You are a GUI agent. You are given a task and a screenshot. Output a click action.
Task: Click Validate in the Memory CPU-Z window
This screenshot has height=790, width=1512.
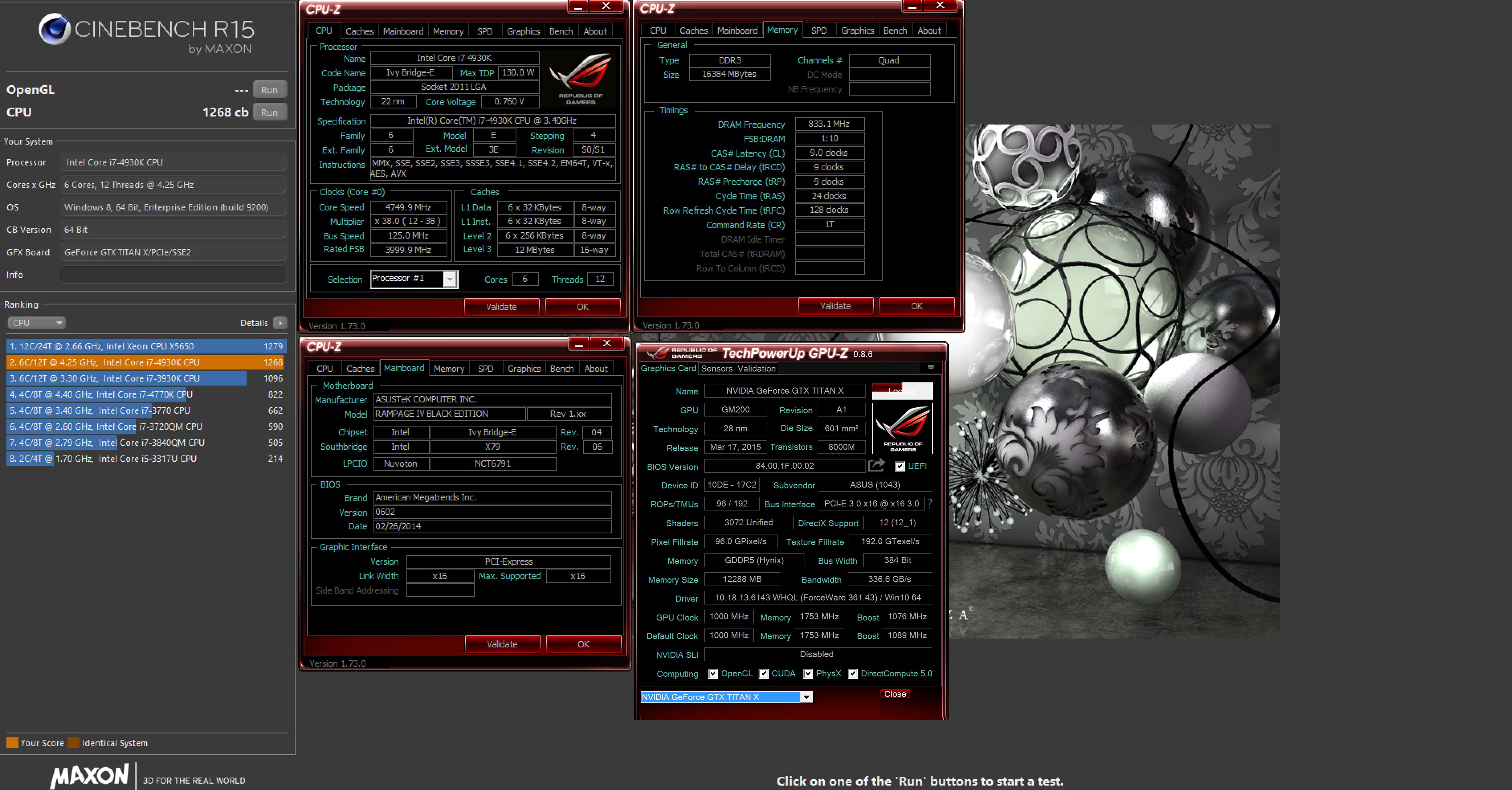835,306
